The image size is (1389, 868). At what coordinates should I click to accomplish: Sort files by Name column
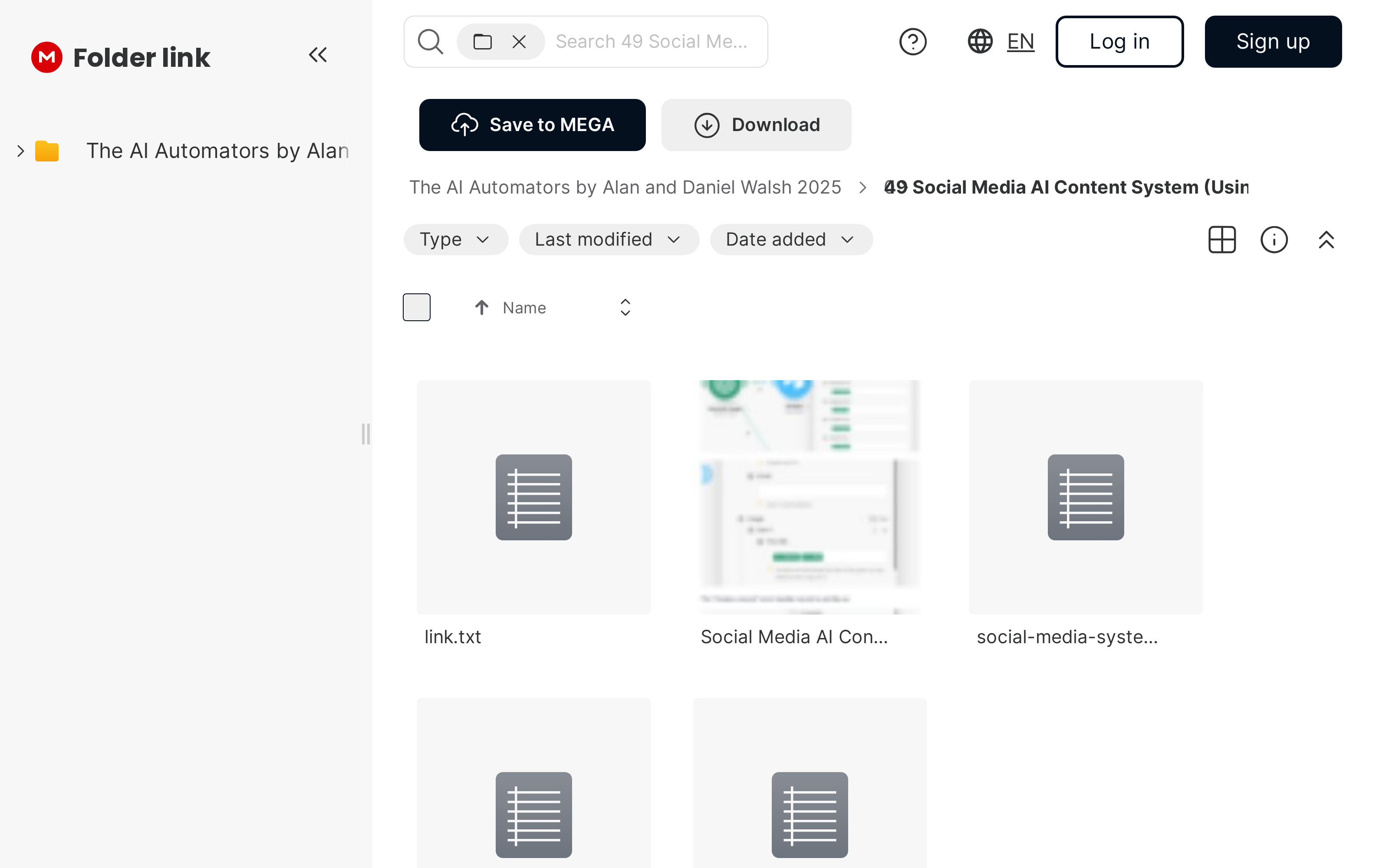pyautogui.click(x=524, y=308)
